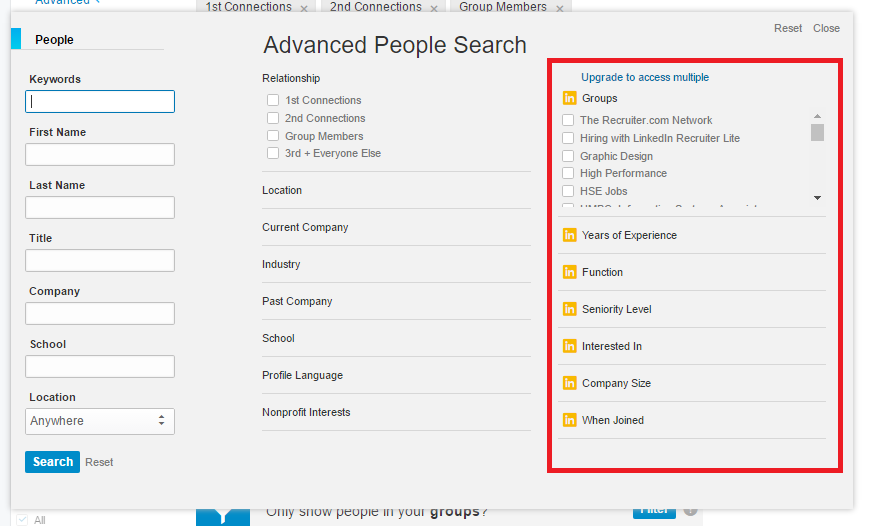Viewport: 873px width, 526px height.
Task: Tick The Recruiter.com Network group
Action: click(568, 120)
